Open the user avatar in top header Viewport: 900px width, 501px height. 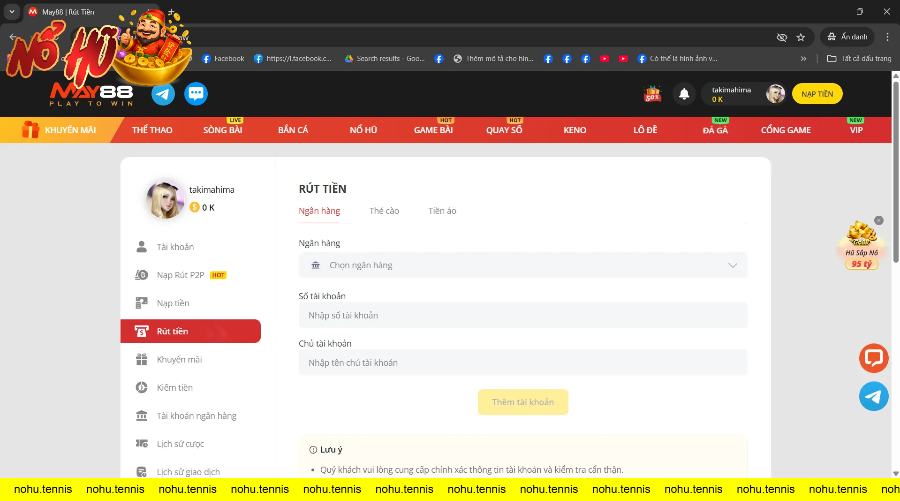click(775, 94)
